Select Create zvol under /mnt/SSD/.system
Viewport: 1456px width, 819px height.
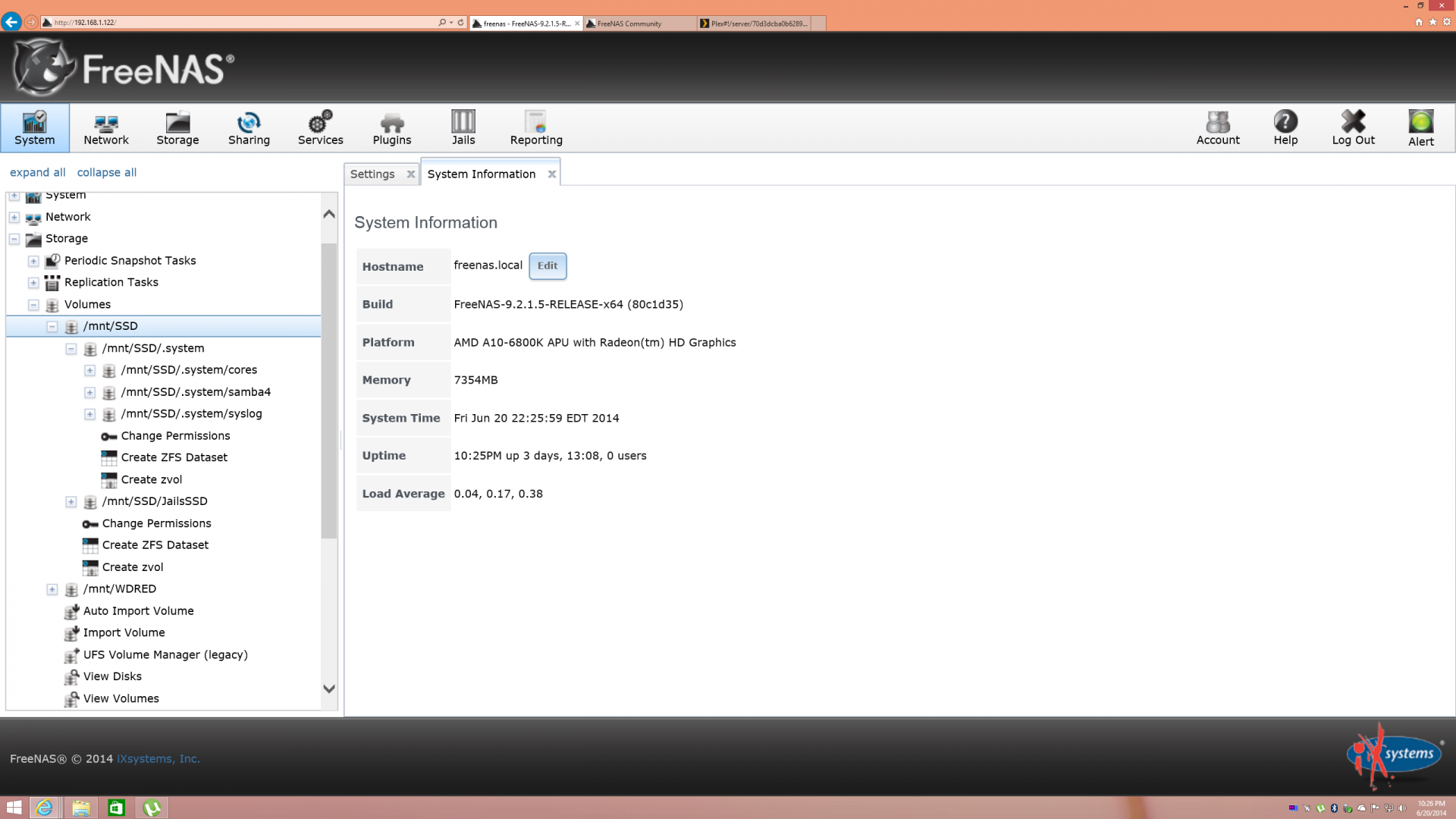151,479
